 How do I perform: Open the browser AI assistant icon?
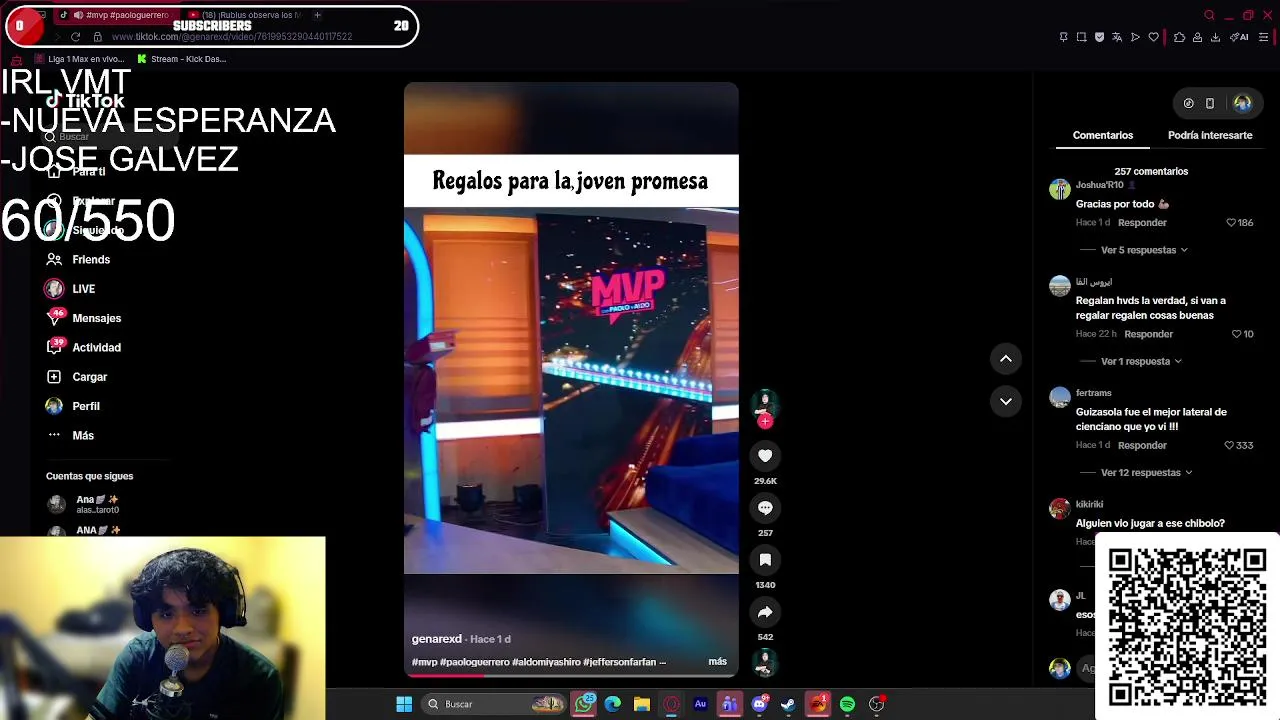click(x=1240, y=37)
